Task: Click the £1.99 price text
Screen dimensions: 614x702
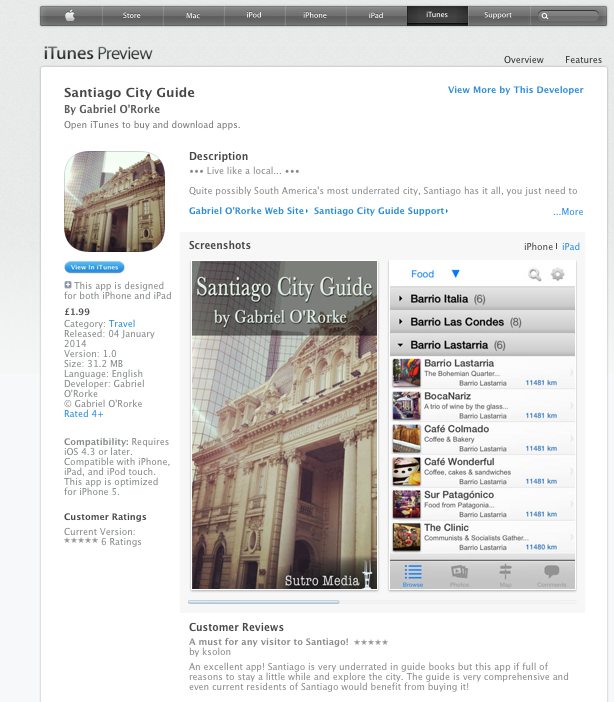Action: pyautogui.click(x=77, y=312)
